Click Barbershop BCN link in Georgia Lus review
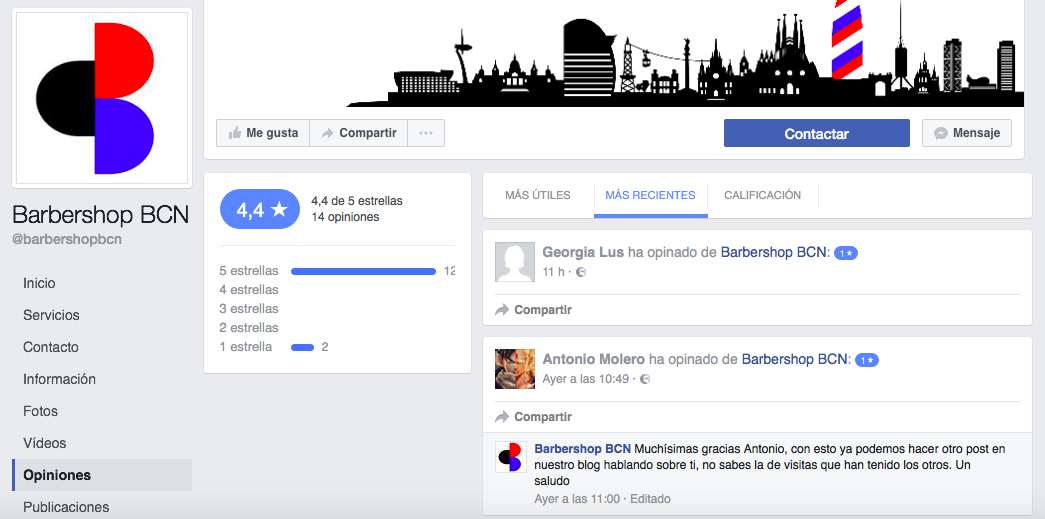This screenshot has width=1045, height=519. (773, 253)
